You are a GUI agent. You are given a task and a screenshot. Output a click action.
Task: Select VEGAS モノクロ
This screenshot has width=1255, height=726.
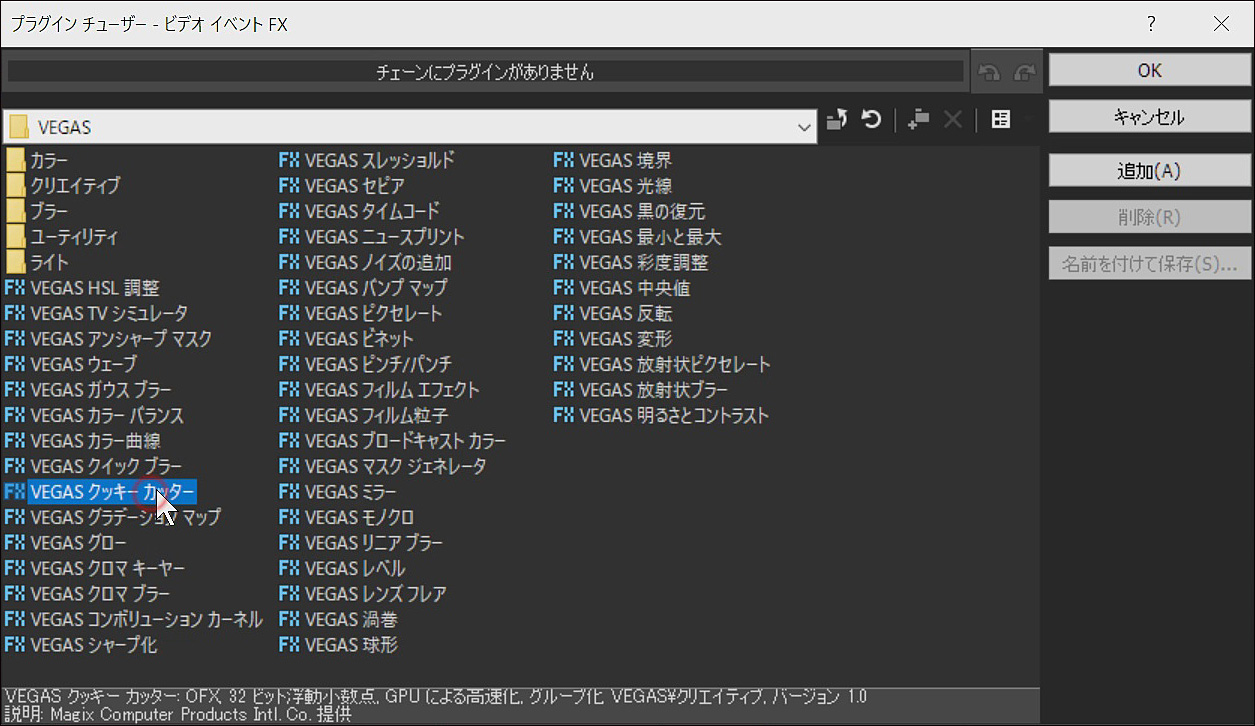pyautogui.click(x=347, y=518)
